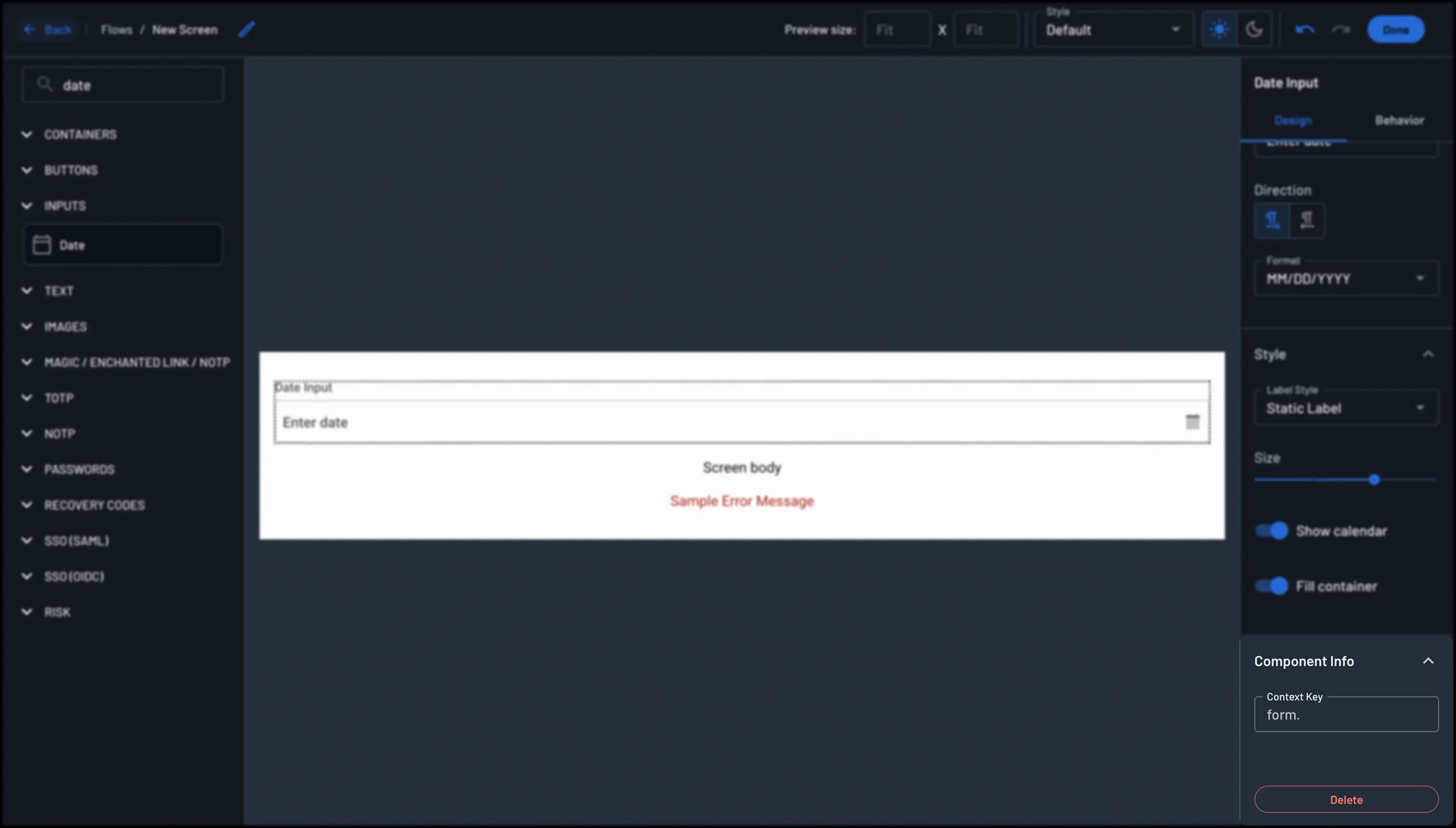
Task: Switch to the Design tab
Action: click(x=1293, y=120)
